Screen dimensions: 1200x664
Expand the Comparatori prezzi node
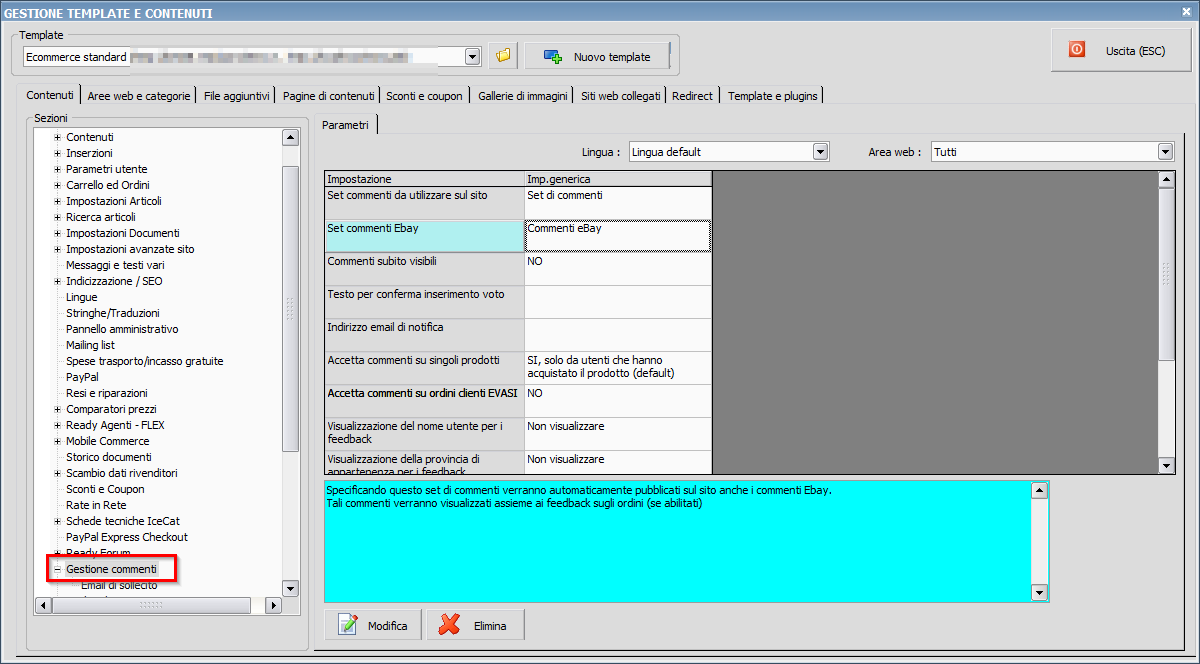(58, 409)
